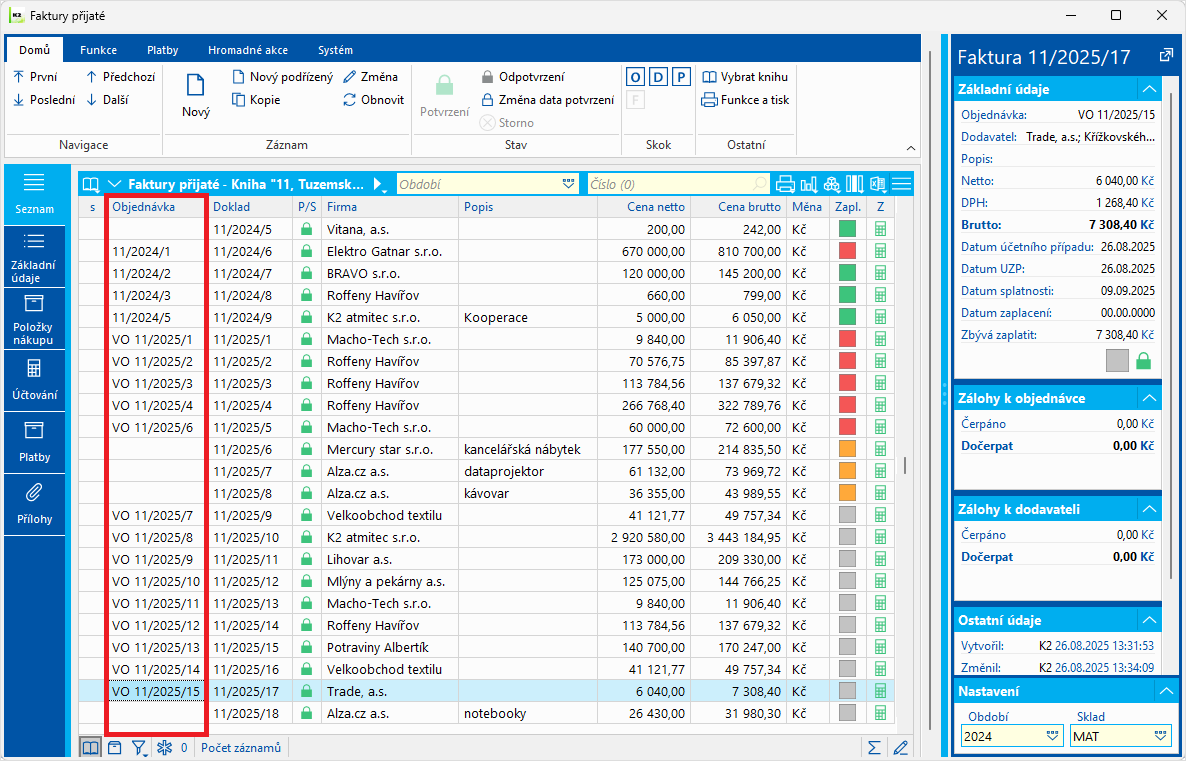Collapse the Zálohy k objednávce section

1150,398
